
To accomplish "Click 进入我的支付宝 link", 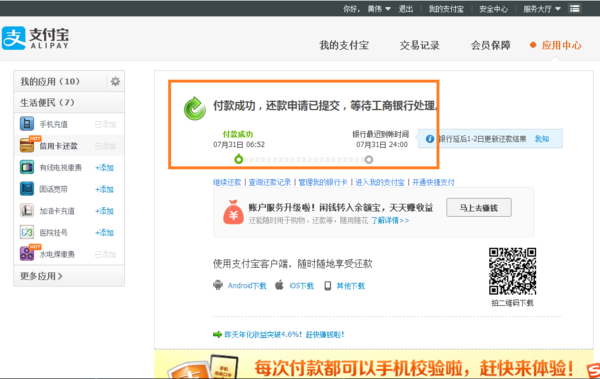I will pyautogui.click(x=380, y=182).
